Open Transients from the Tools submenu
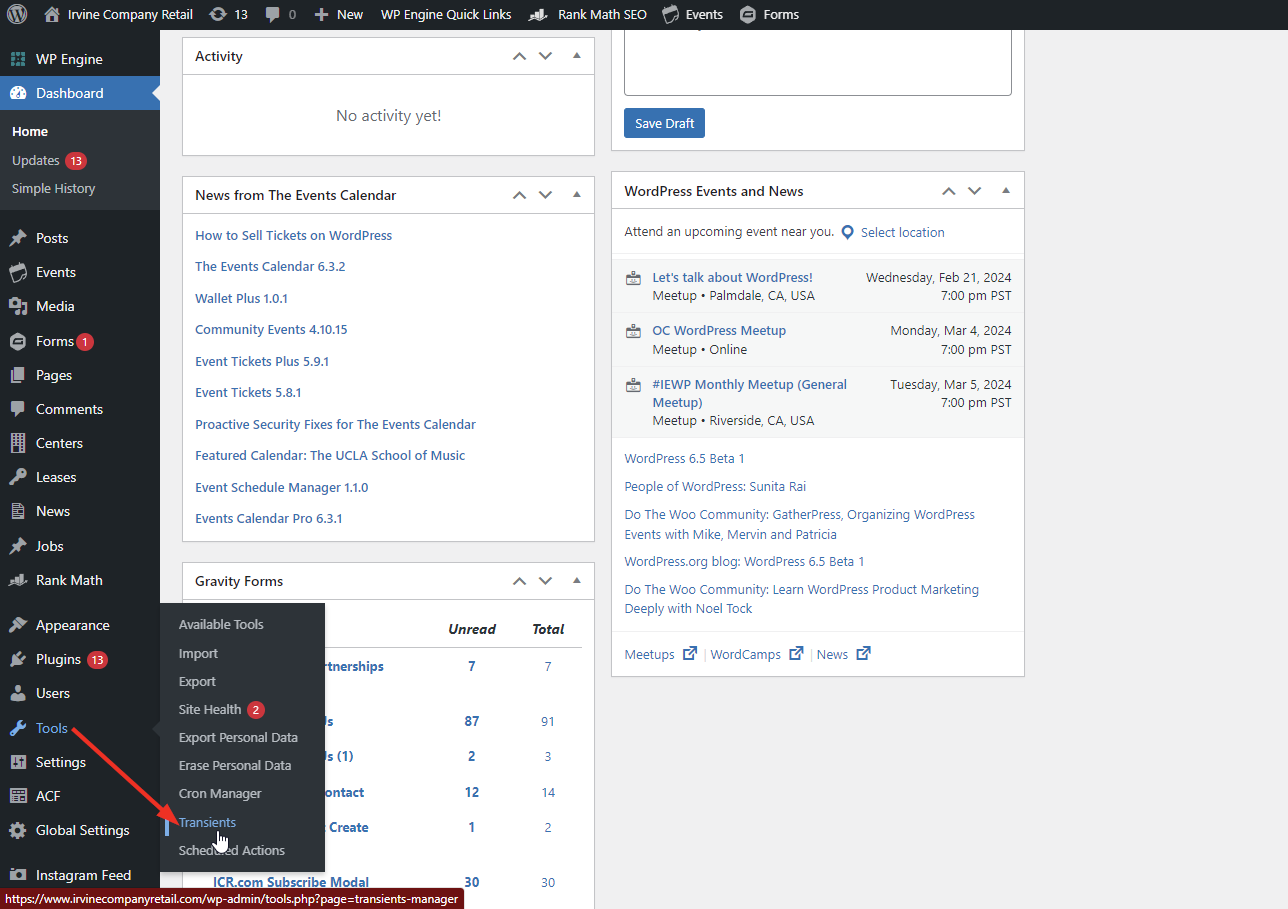 click(x=207, y=822)
